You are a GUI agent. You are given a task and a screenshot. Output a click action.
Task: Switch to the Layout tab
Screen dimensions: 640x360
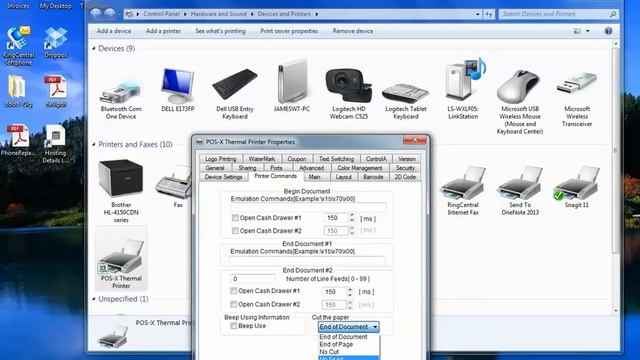[x=343, y=177]
